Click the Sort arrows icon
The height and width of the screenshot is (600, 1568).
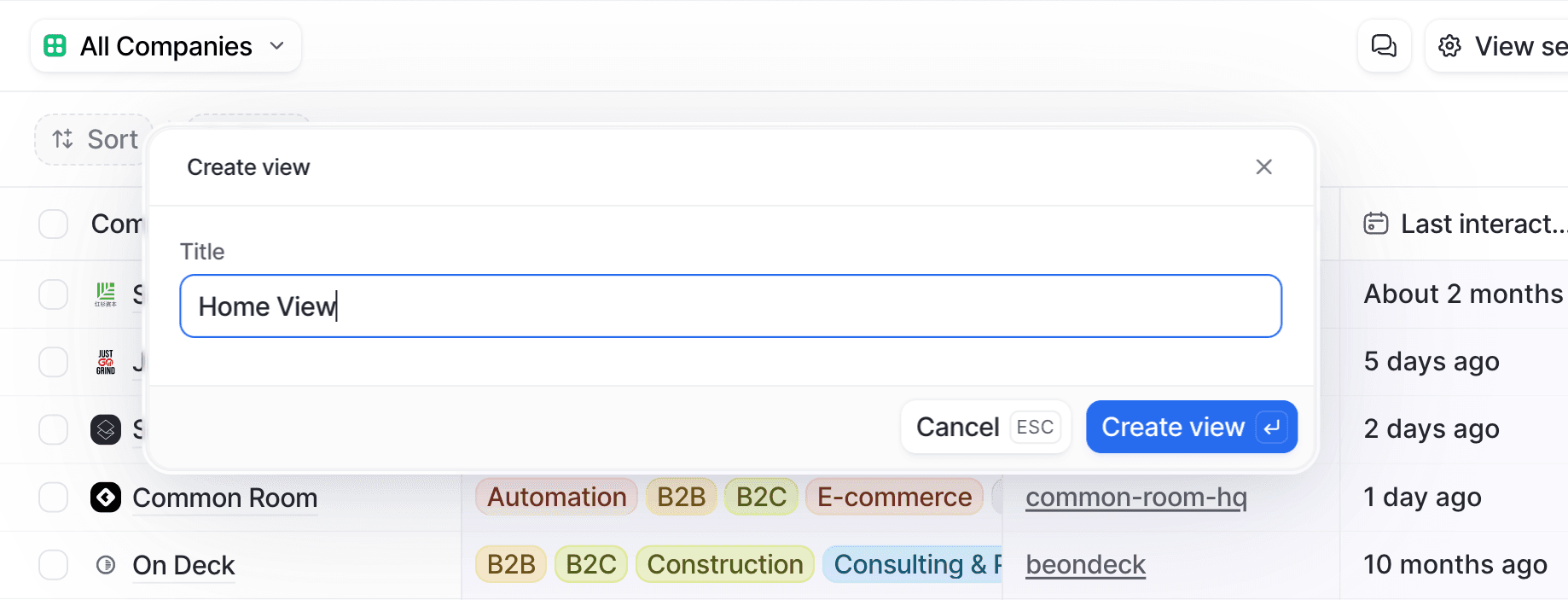click(x=63, y=139)
